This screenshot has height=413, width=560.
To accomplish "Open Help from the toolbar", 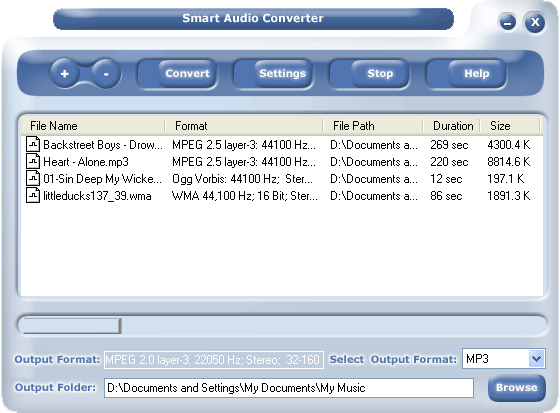I will [476, 74].
